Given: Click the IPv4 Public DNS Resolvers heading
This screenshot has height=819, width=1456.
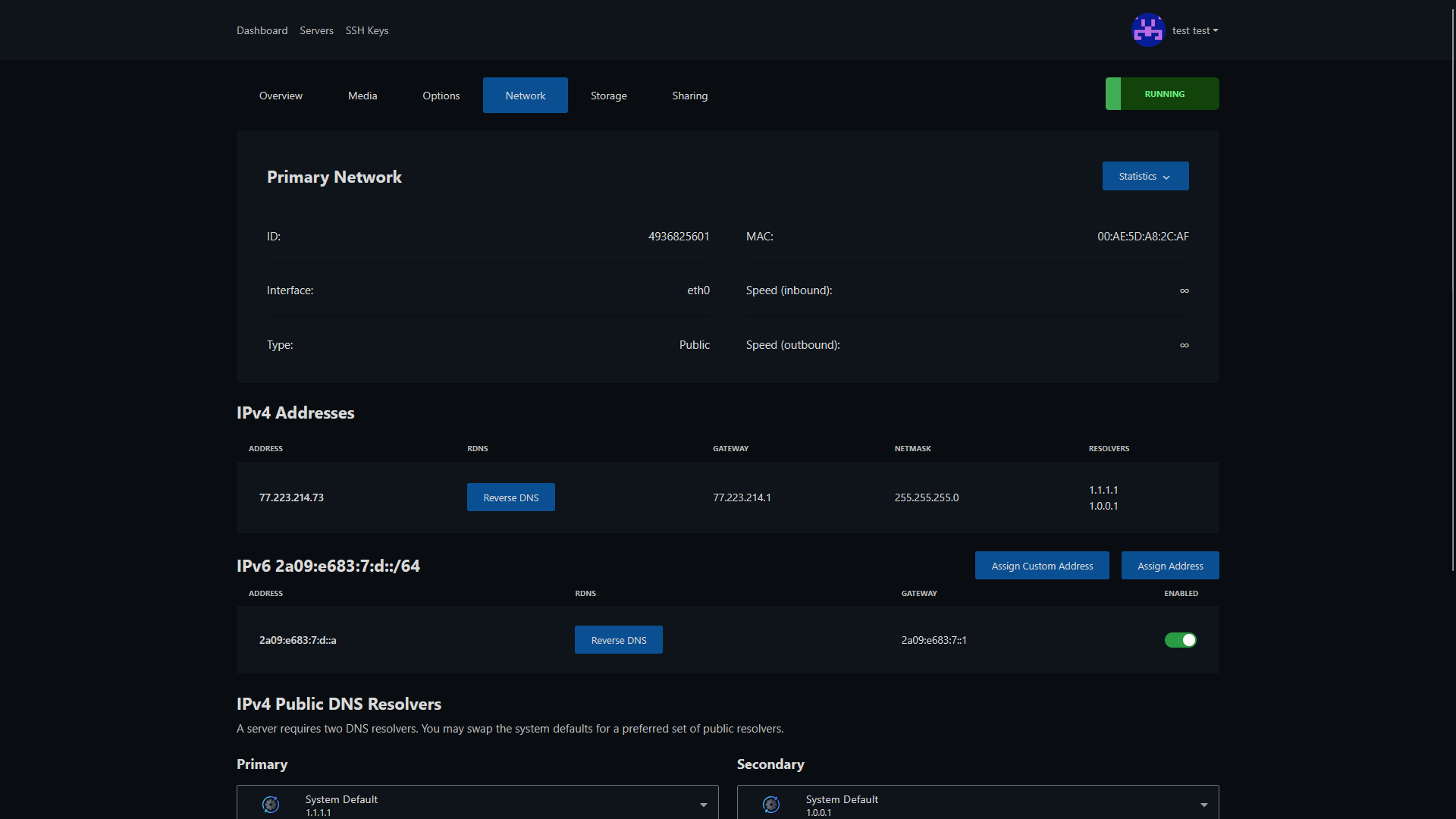Looking at the screenshot, I should point(339,704).
